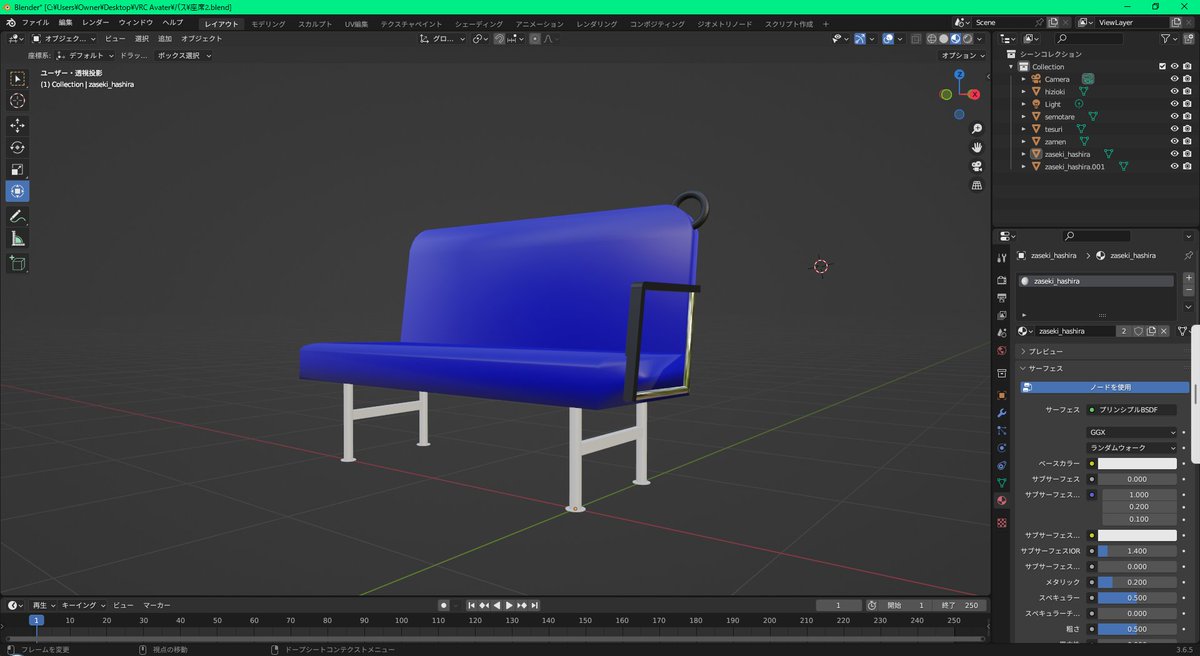This screenshot has width=1200, height=656.
Task: Select the Cursor tool in left toolbar
Action: tap(18, 101)
